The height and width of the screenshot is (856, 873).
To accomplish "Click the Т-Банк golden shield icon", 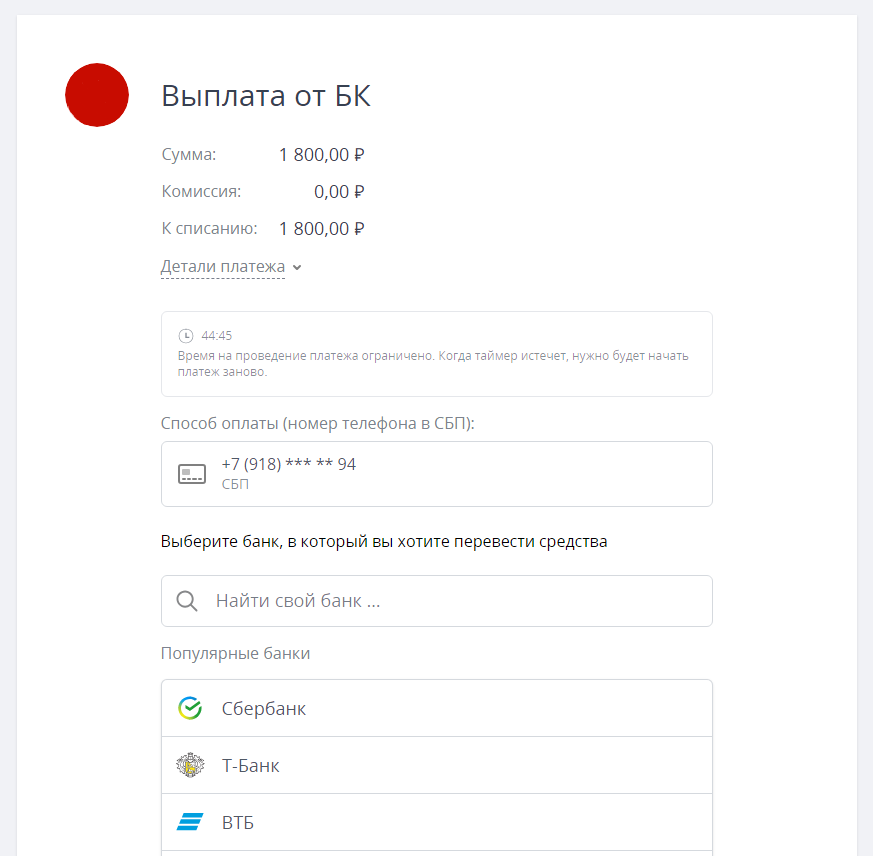I will [x=192, y=765].
